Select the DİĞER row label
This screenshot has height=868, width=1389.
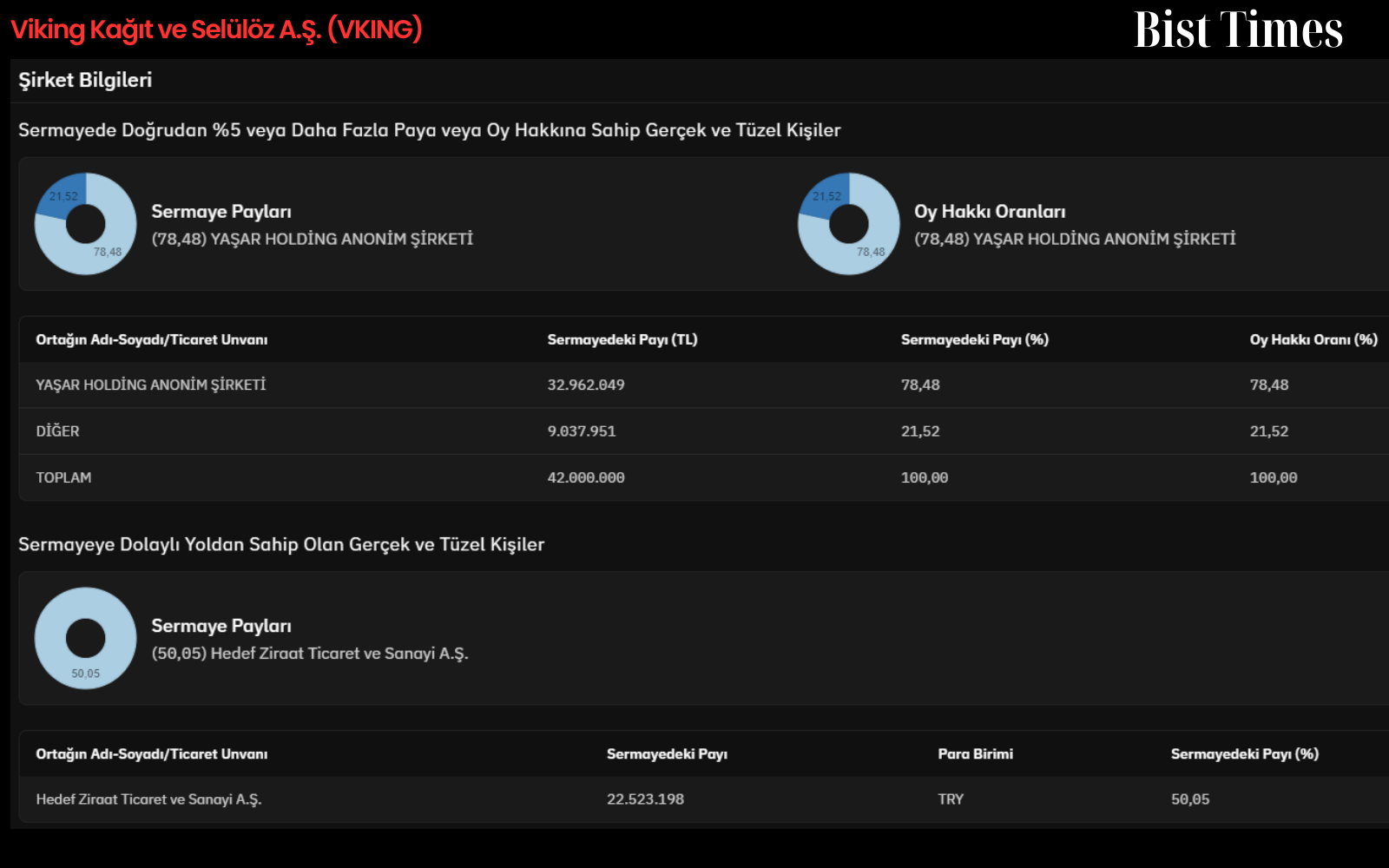point(57,431)
